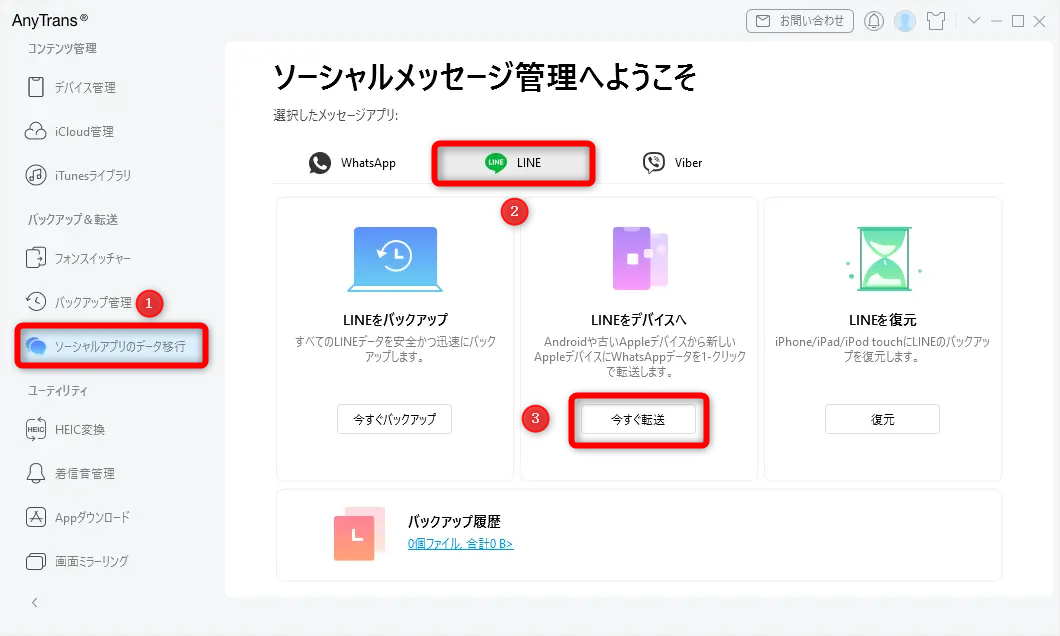Switch to the WhatsApp tab

click(x=352, y=163)
